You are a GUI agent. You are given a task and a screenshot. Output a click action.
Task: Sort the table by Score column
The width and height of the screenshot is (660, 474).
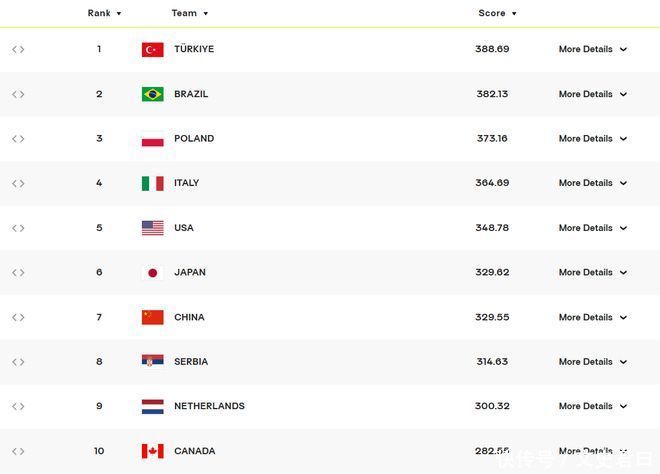497,14
